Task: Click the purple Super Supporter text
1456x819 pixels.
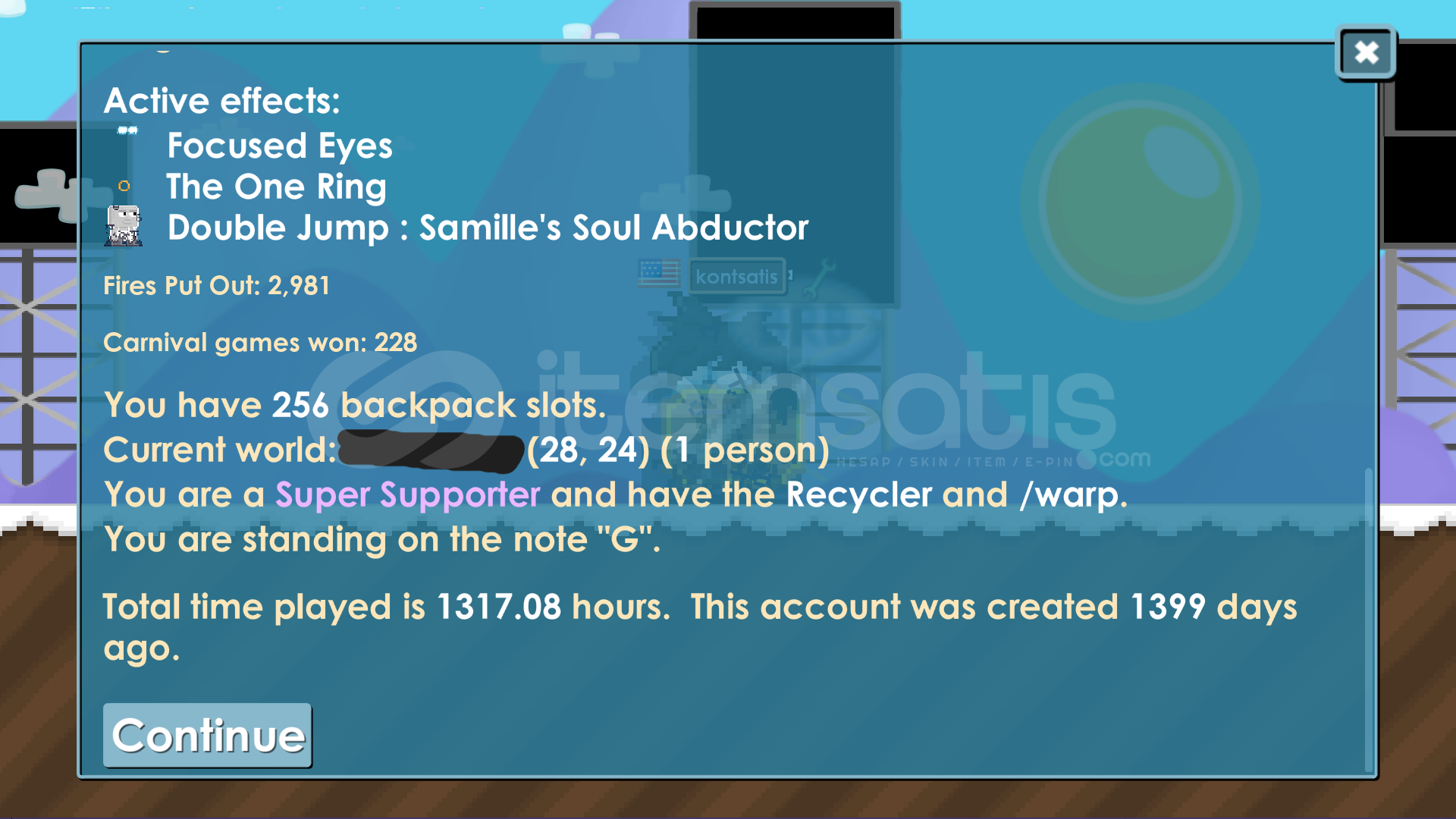Action: tap(408, 495)
